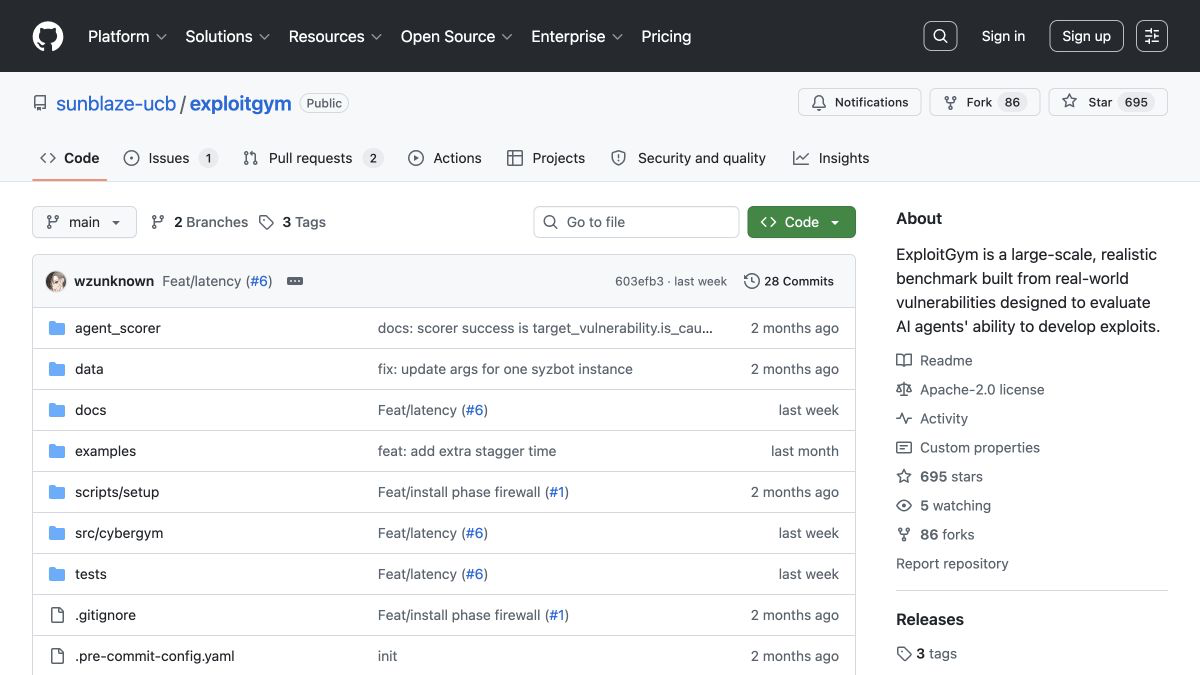1200x675 pixels.
Task: Switch to the Code tab
Action: [70, 158]
